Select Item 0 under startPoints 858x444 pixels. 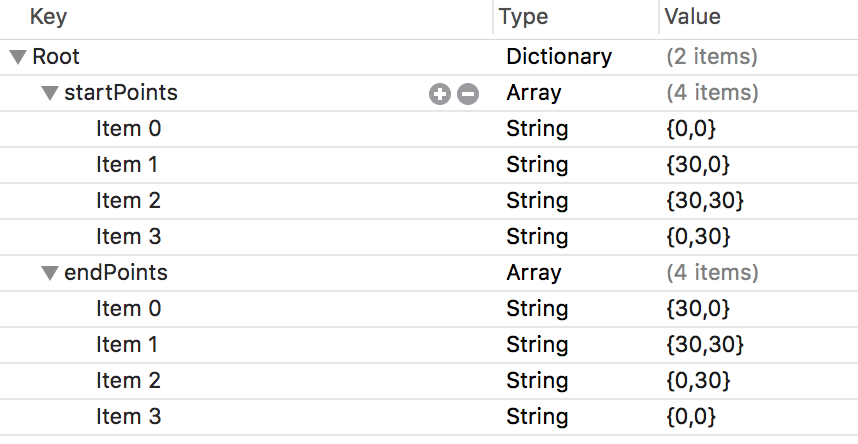tap(128, 128)
